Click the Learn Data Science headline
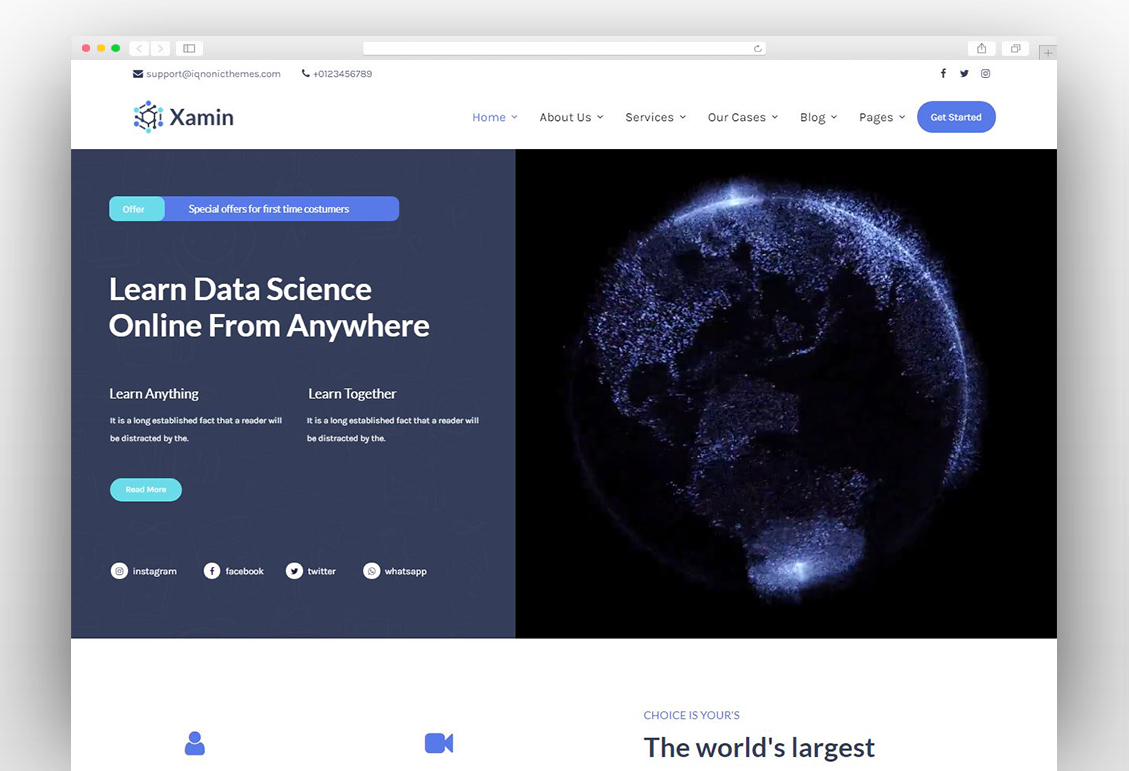1130x771 pixels. 269,308
